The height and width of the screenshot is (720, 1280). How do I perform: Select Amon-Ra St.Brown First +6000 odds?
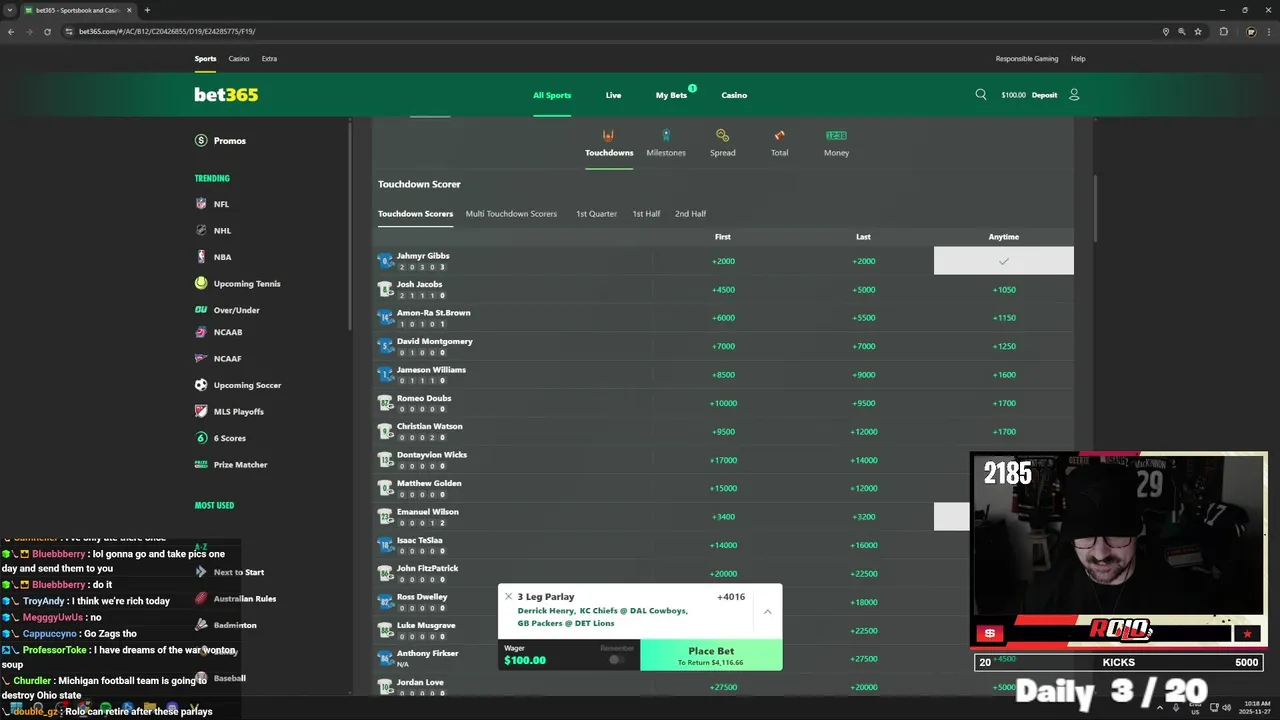click(x=723, y=318)
